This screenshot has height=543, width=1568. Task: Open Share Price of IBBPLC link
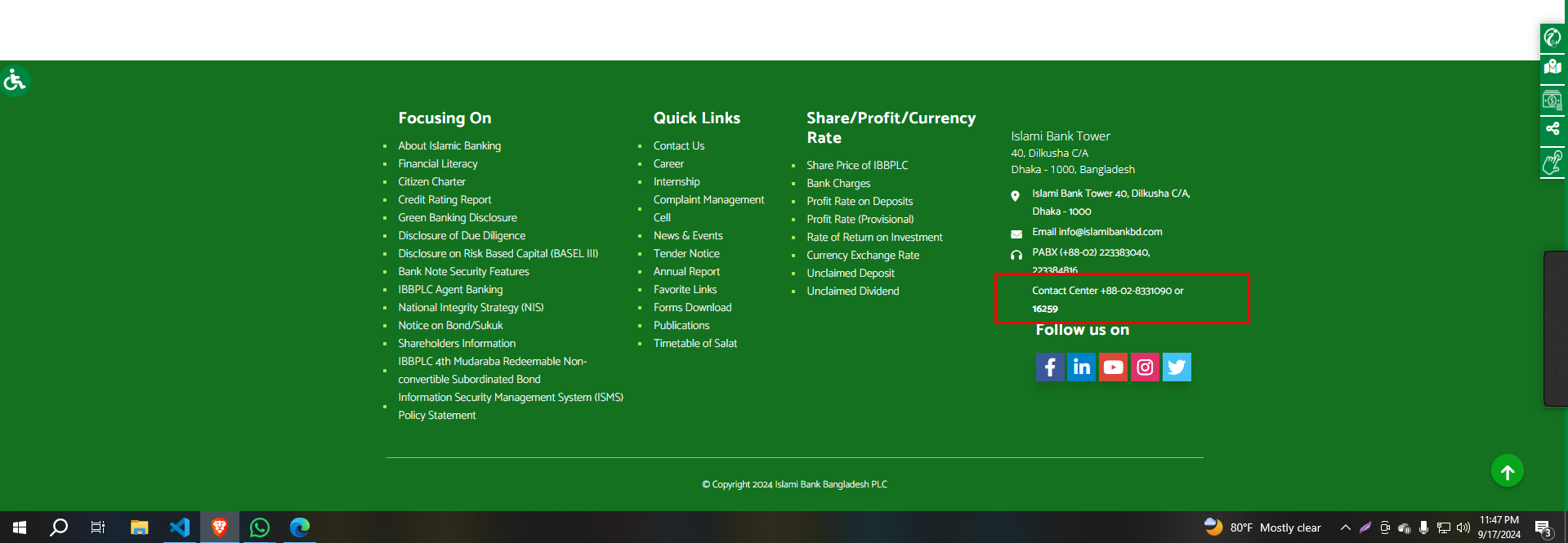pyautogui.click(x=857, y=166)
